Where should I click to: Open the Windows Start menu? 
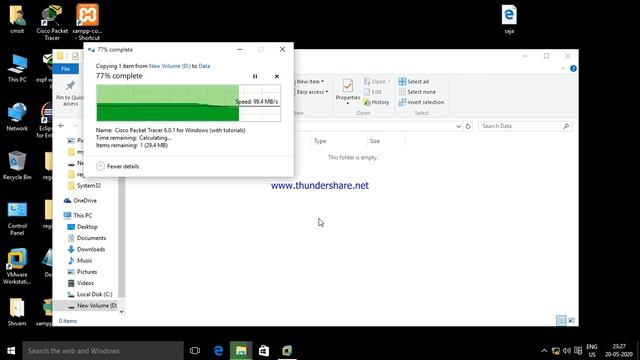coord(11,351)
